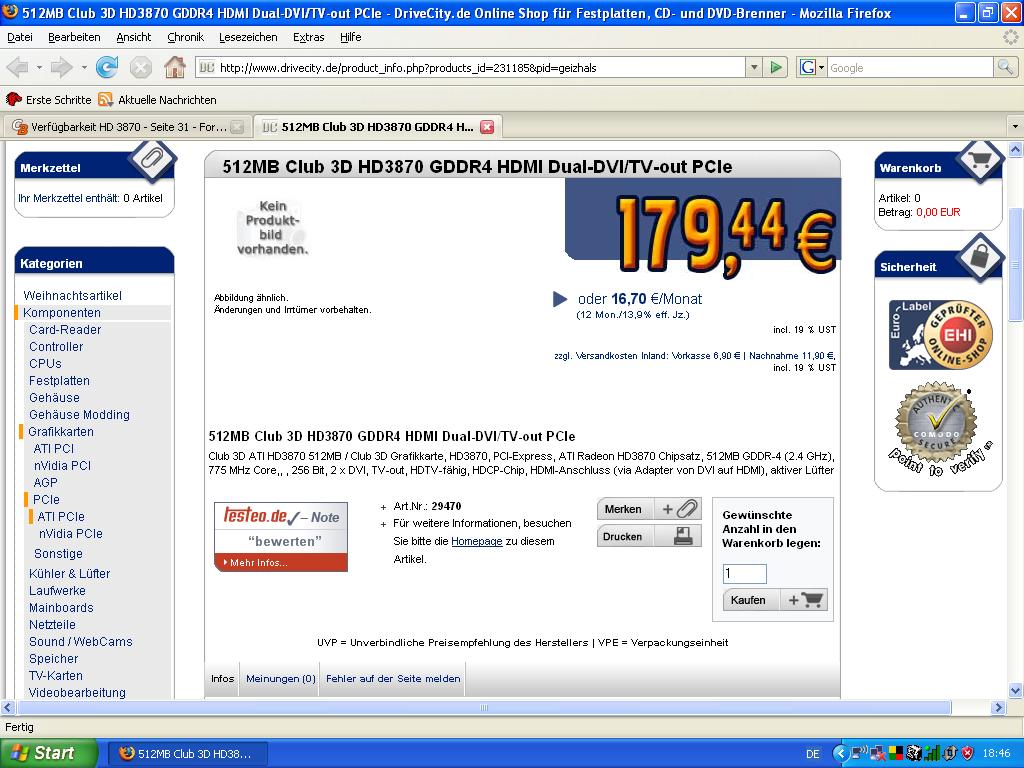Open the Card-Reader category
The image size is (1024, 768).
65,330
